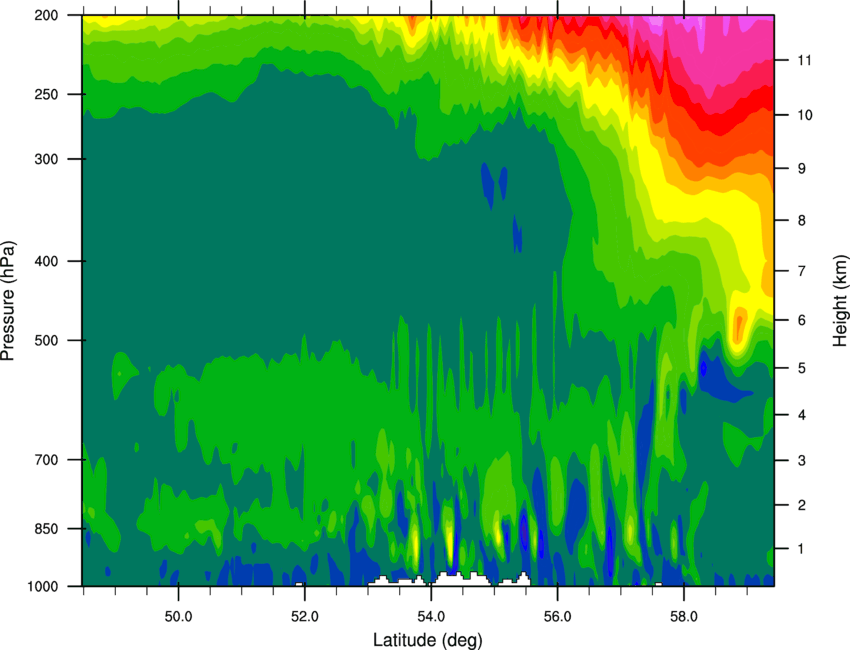Click the 6 km height tick label
The height and width of the screenshot is (650, 850).
pos(801,320)
